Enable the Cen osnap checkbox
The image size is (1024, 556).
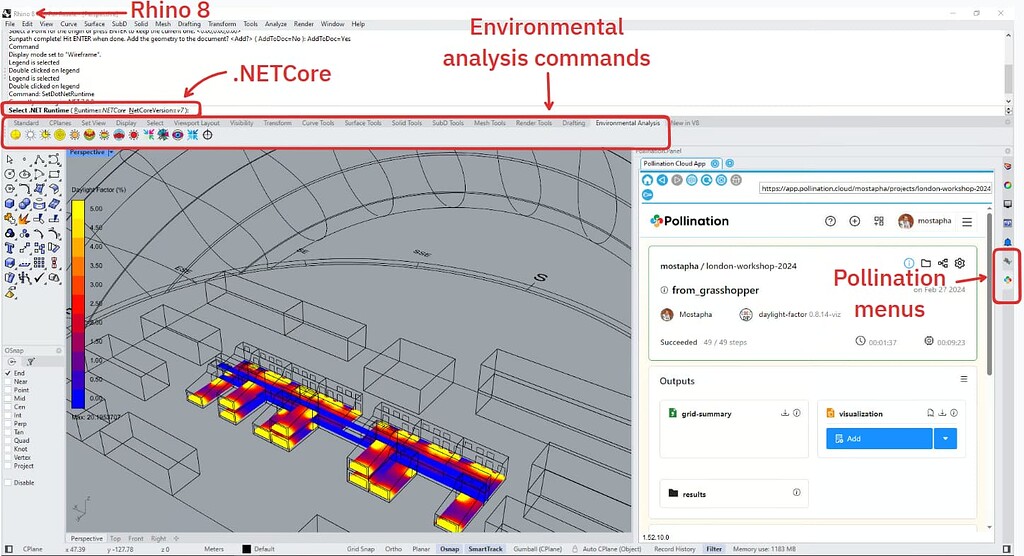pyautogui.click(x=8, y=407)
